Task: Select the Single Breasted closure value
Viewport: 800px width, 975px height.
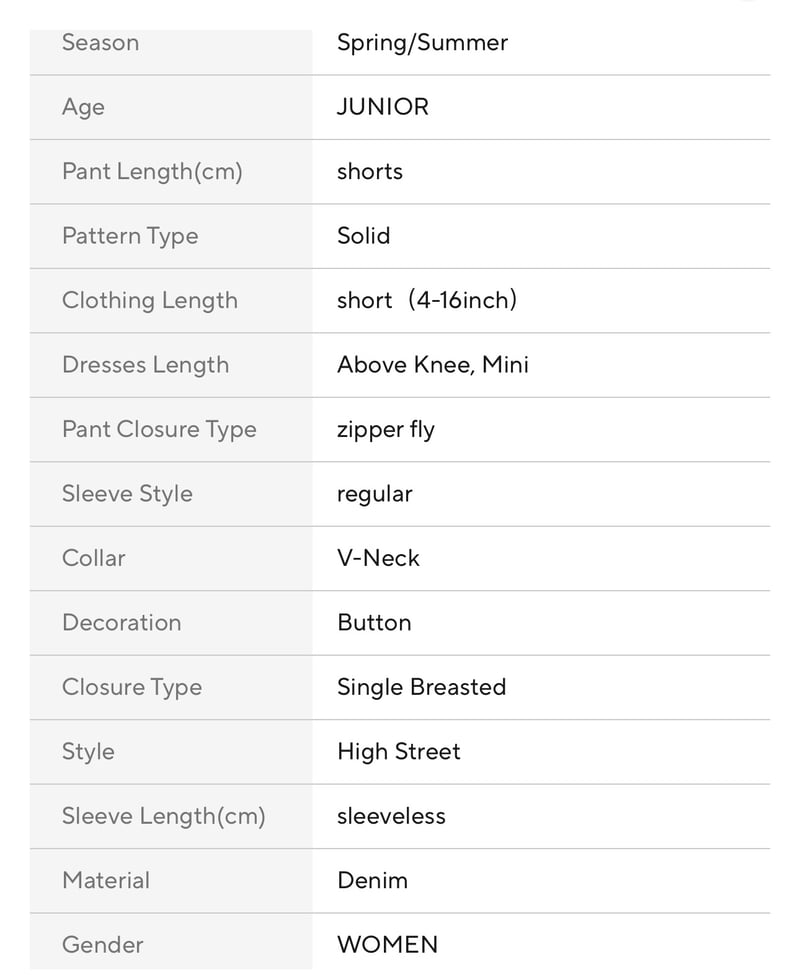Action: click(421, 687)
